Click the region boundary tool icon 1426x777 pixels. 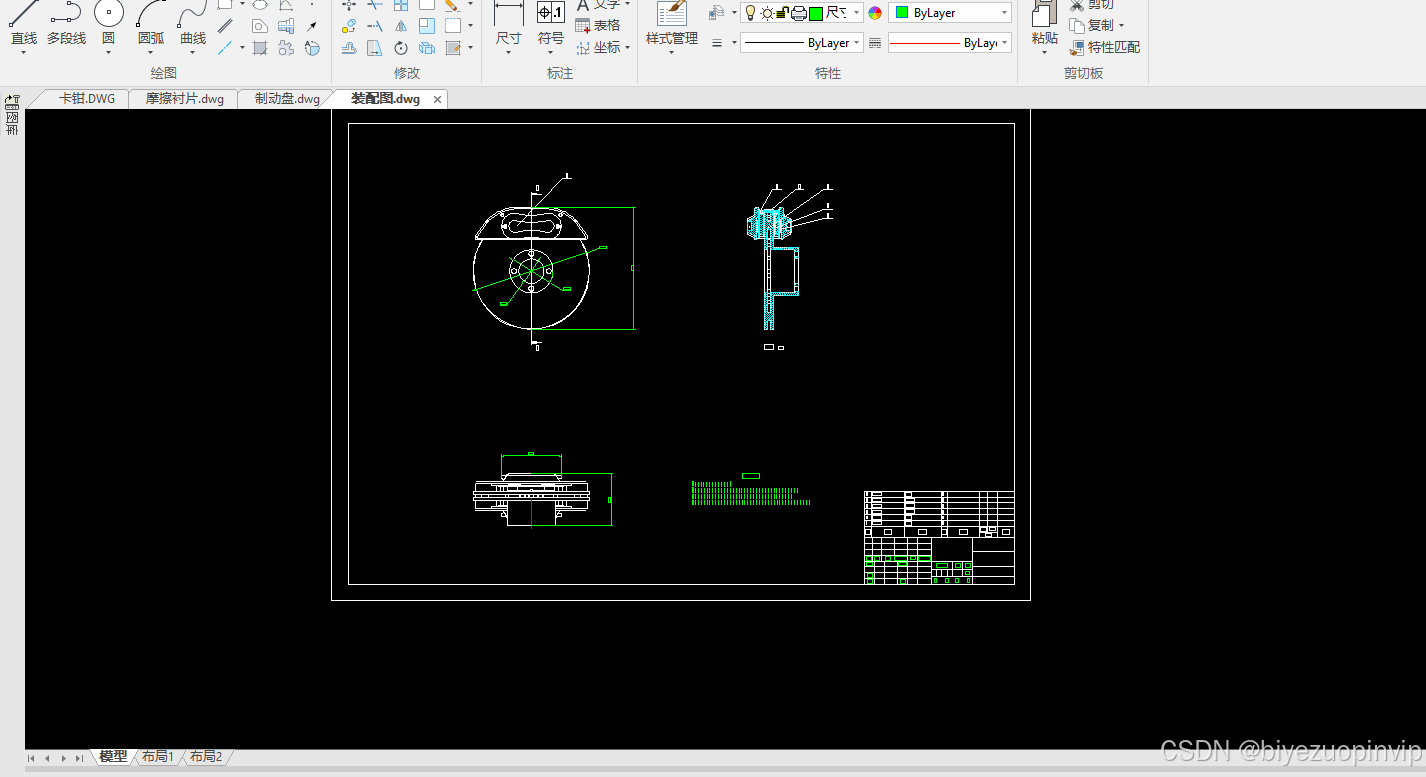260,26
